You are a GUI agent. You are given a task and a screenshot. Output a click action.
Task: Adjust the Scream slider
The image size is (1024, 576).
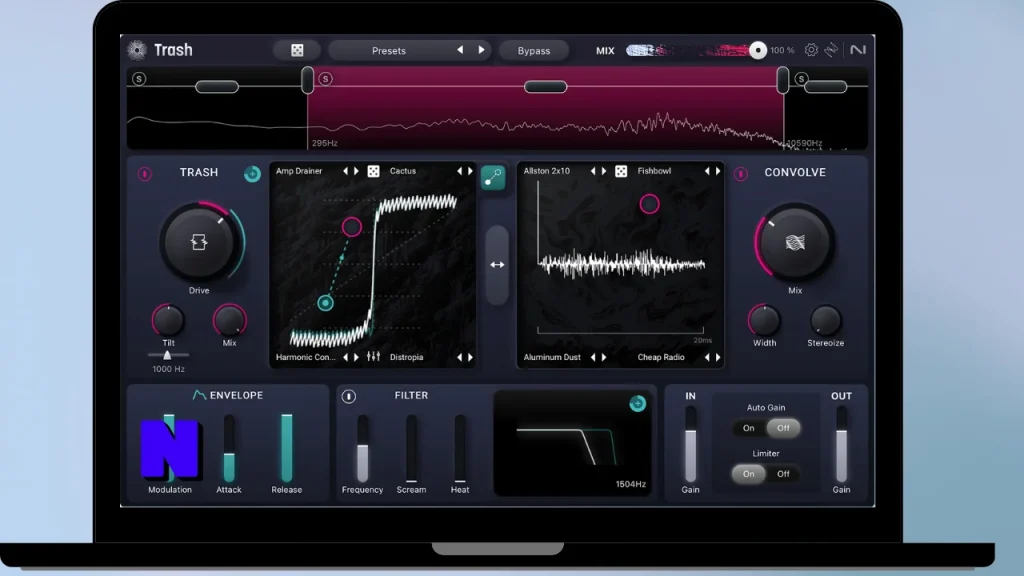click(411, 449)
